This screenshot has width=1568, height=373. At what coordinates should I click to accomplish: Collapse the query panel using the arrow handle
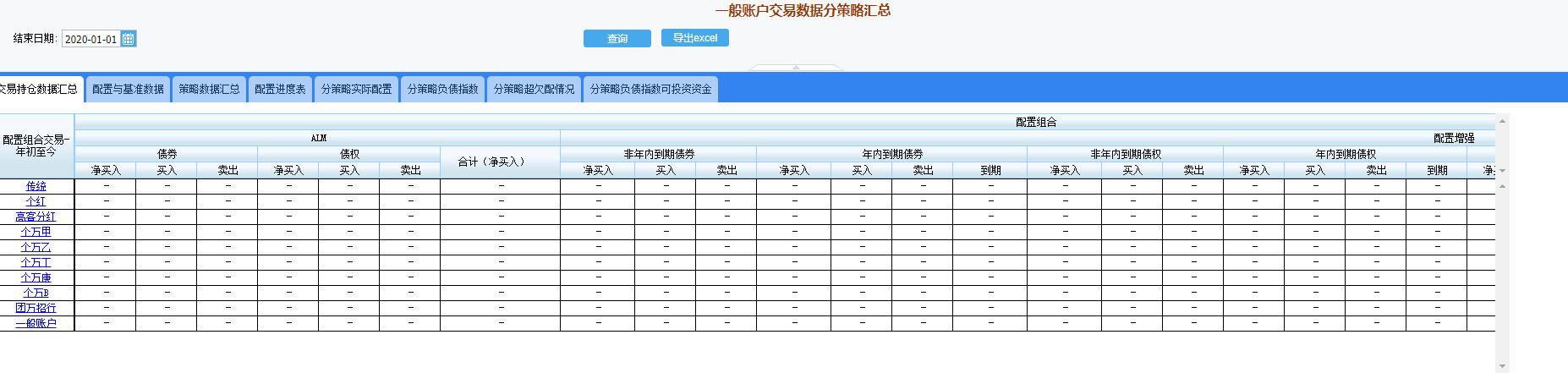[x=796, y=67]
